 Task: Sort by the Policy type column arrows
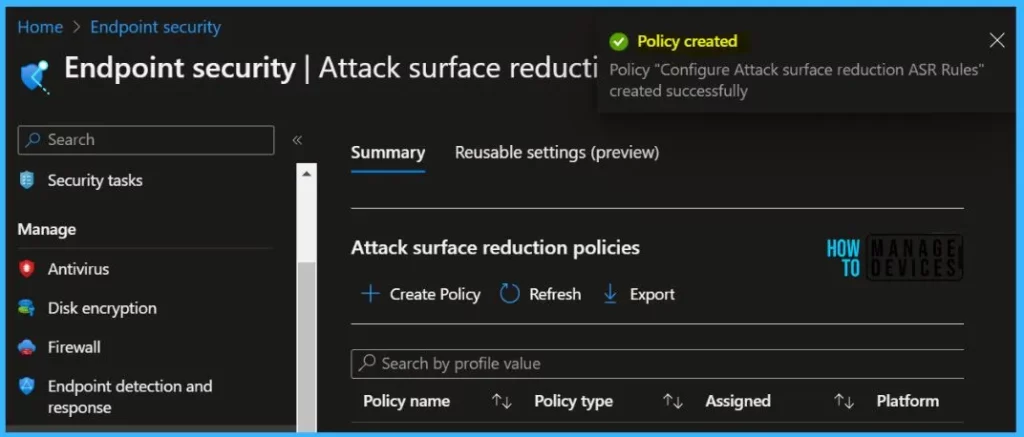[673, 401]
